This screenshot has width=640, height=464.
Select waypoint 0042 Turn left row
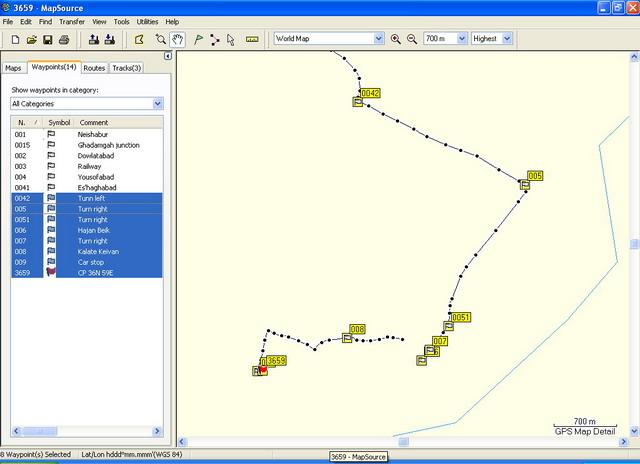(x=87, y=198)
